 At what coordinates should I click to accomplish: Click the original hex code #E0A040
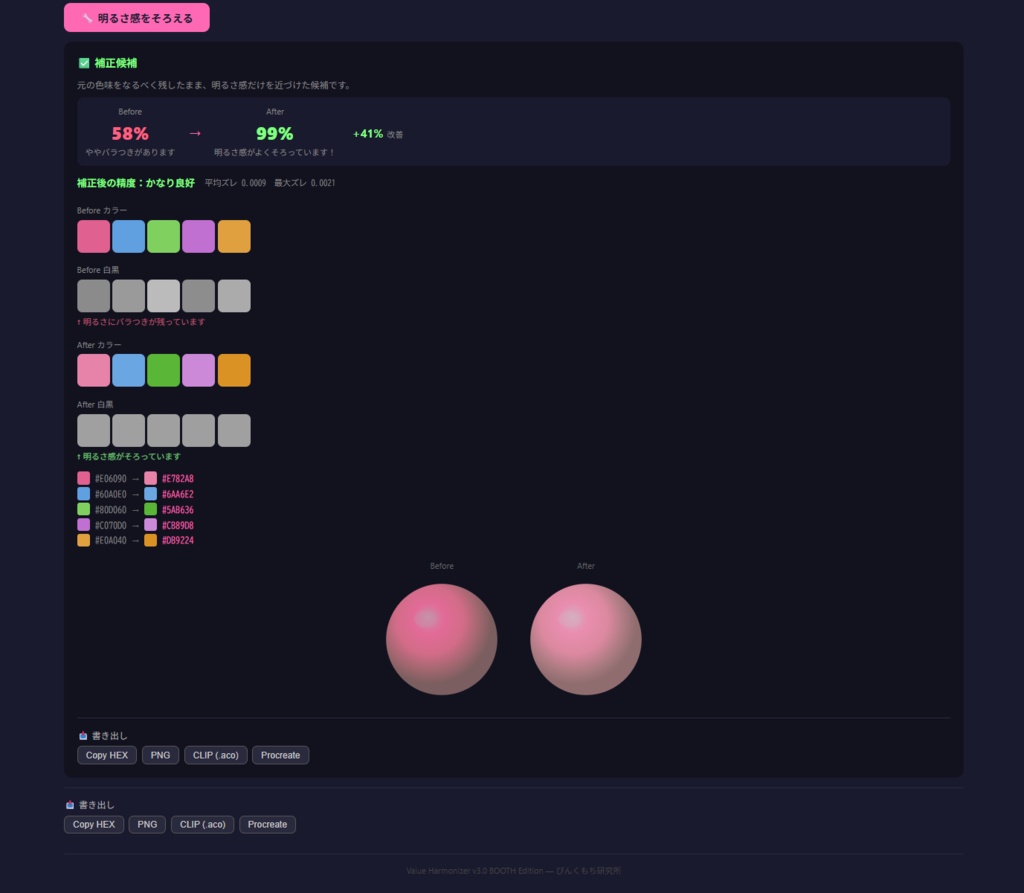(x=110, y=540)
